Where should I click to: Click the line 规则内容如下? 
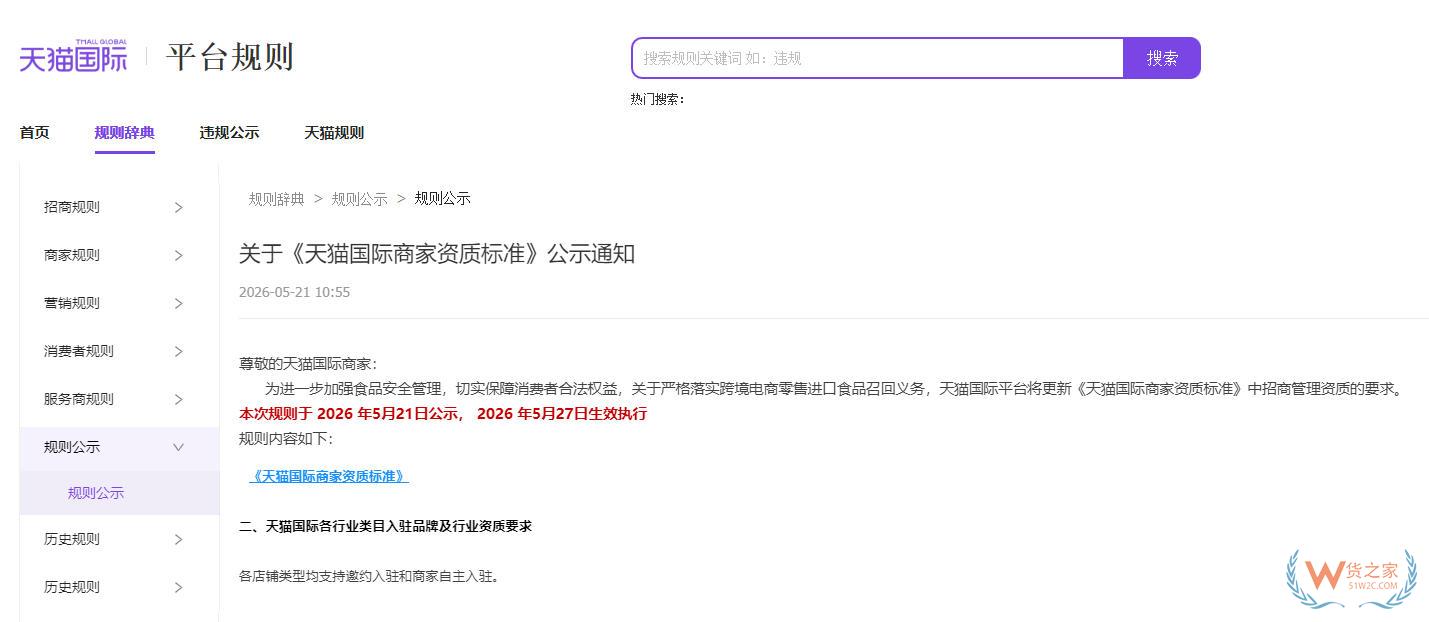click(286, 438)
